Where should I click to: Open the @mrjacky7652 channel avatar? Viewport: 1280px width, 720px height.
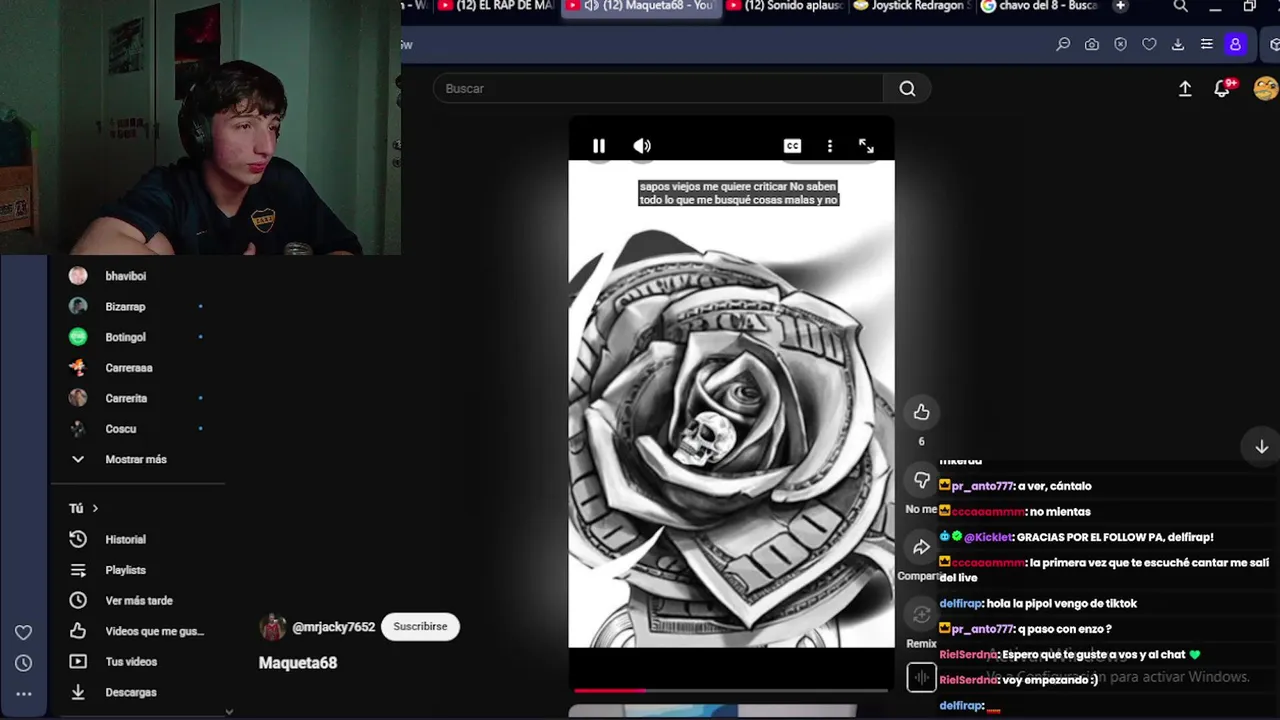tap(272, 627)
